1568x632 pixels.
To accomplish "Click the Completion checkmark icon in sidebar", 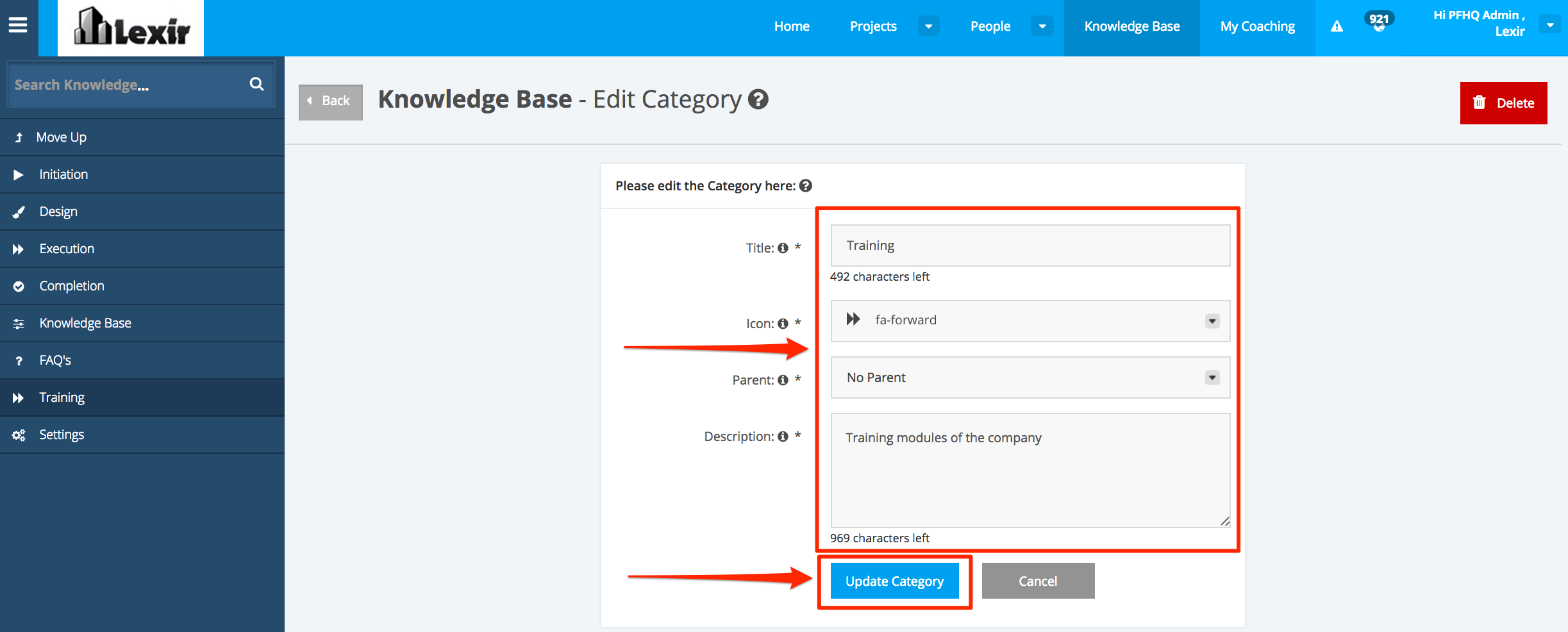I will [19, 287].
